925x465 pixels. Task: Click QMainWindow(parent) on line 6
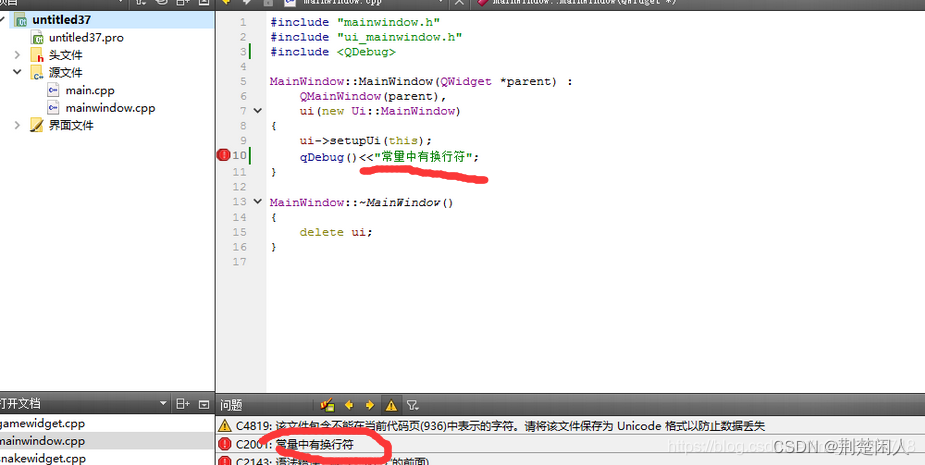(x=373, y=96)
